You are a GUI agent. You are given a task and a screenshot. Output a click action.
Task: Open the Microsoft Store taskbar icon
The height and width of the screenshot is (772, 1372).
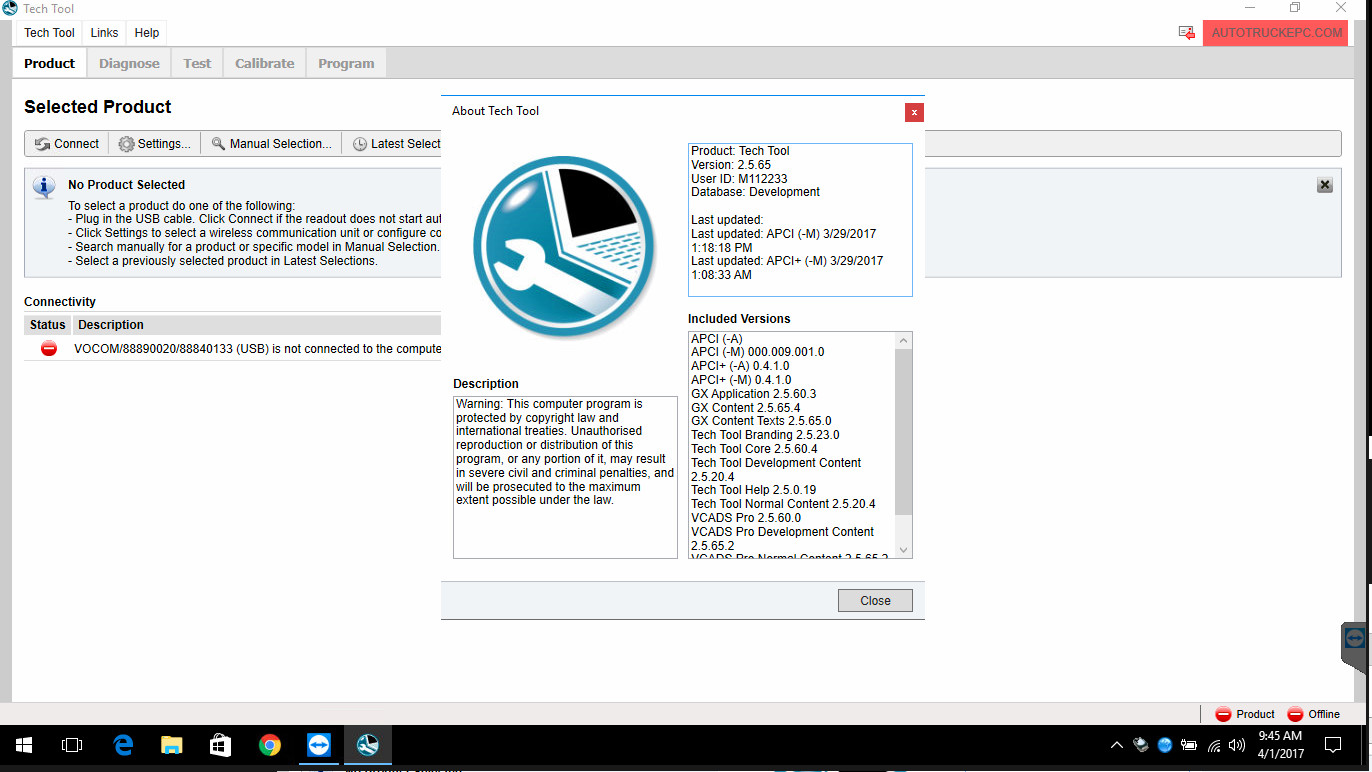point(221,745)
